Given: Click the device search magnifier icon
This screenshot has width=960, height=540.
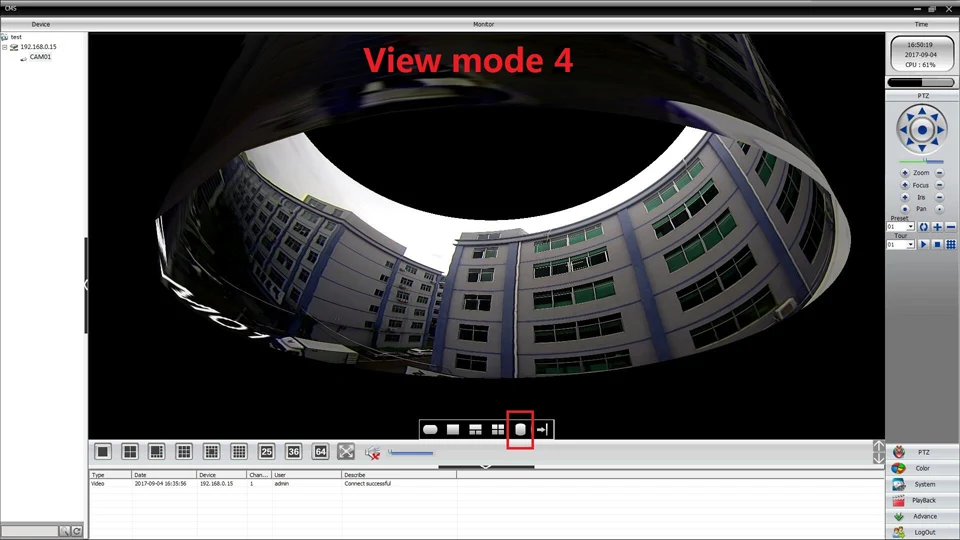Looking at the screenshot, I should pyautogui.click(x=64, y=531).
